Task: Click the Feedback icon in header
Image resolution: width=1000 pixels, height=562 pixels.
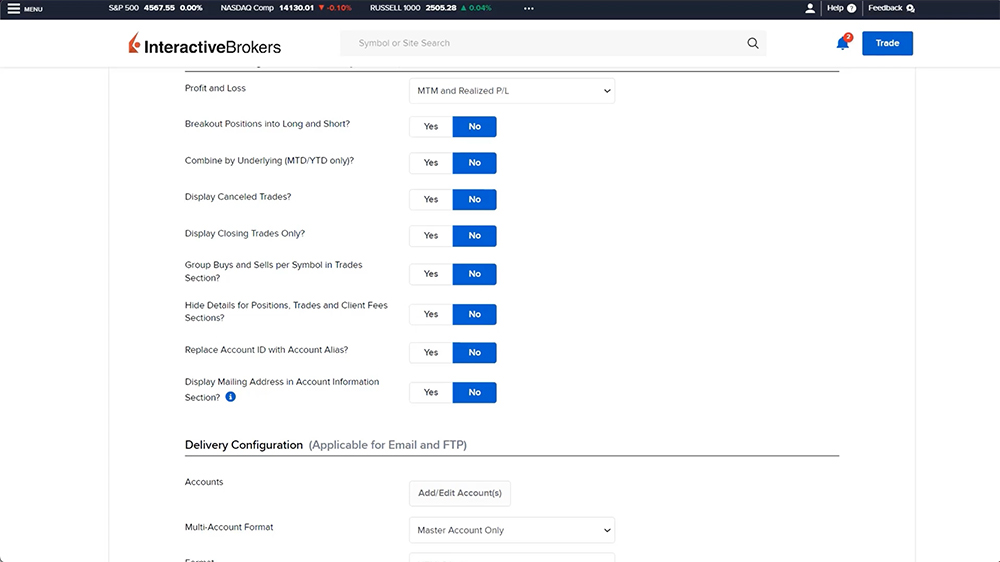Action: [x=909, y=8]
